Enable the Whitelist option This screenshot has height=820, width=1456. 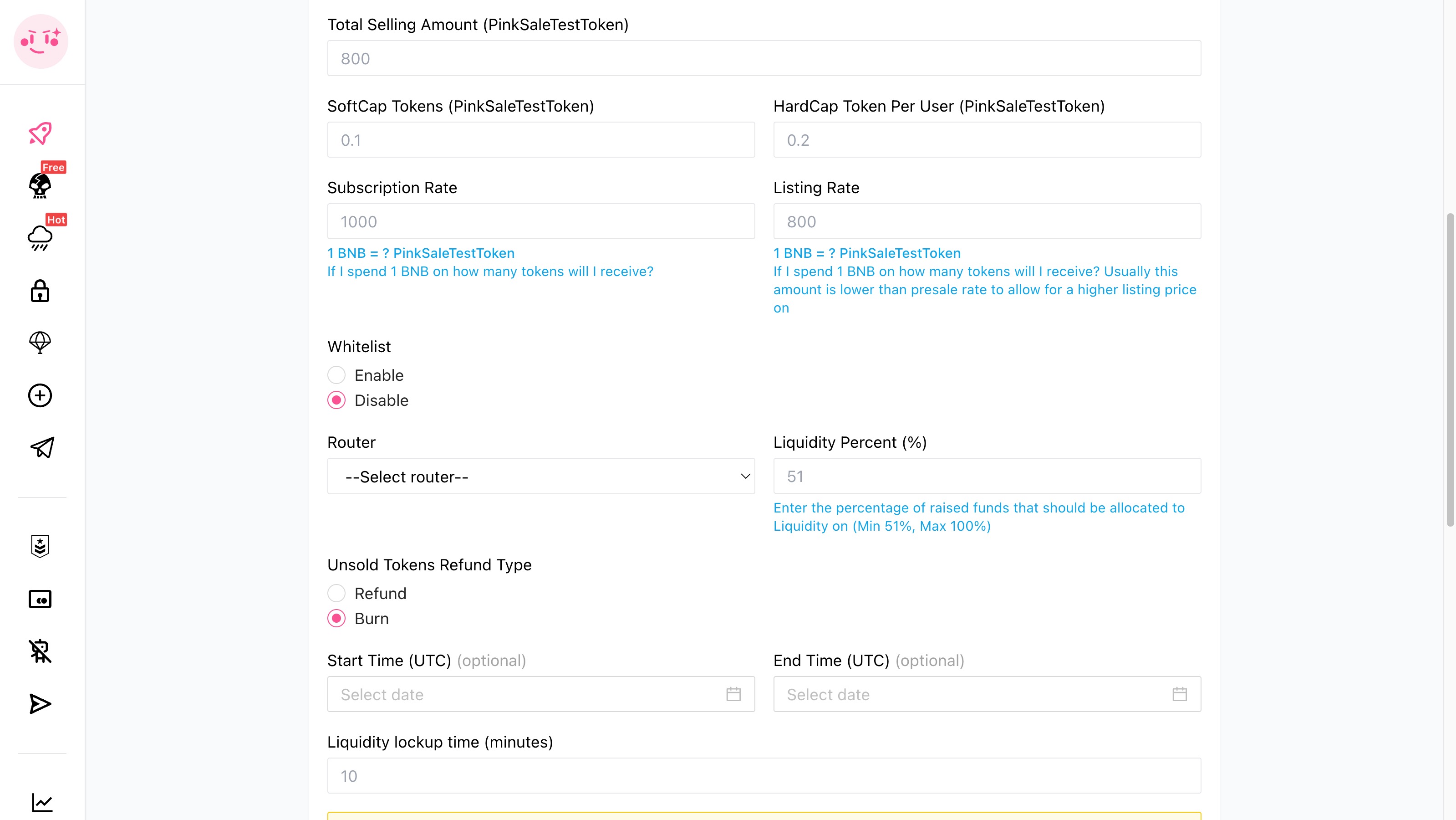coord(336,375)
